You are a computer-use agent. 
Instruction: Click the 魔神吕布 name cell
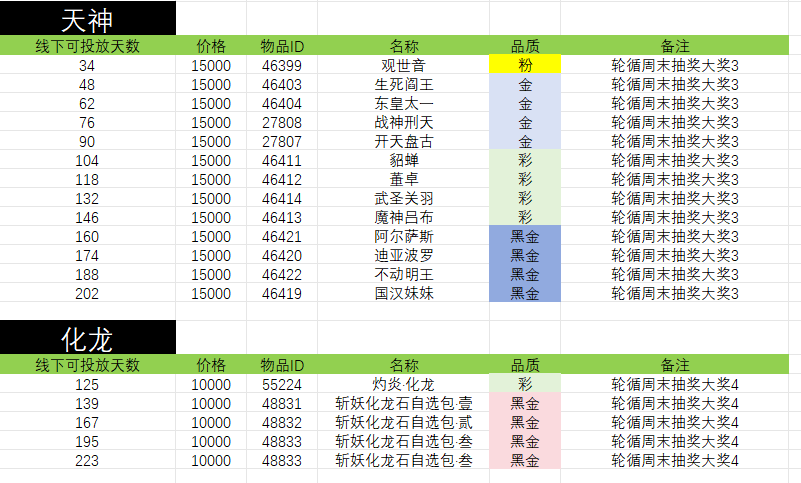[403, 217]
